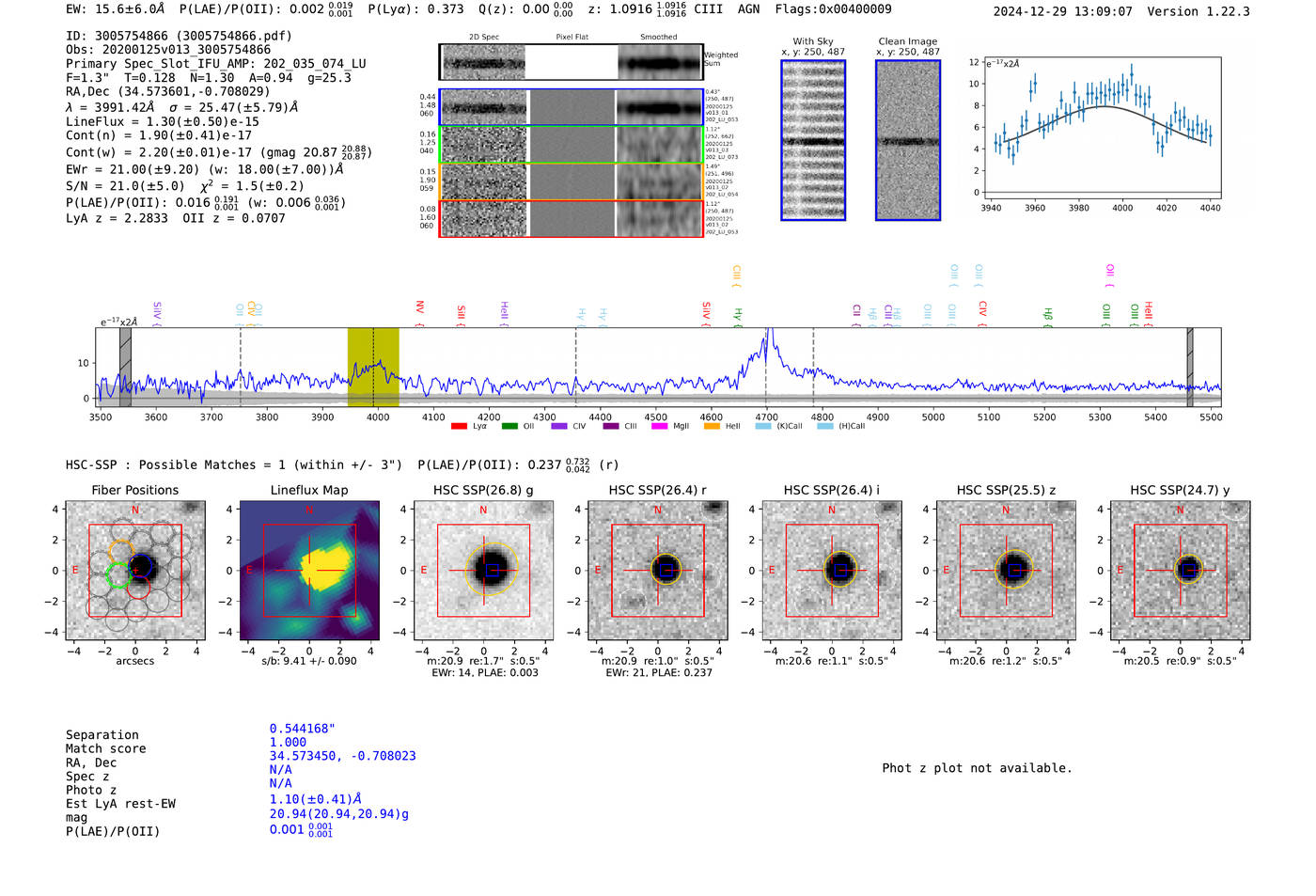Click the Clean Image panel
Viewport: 1316px width, 896px height.
click(x=908, y=140)
